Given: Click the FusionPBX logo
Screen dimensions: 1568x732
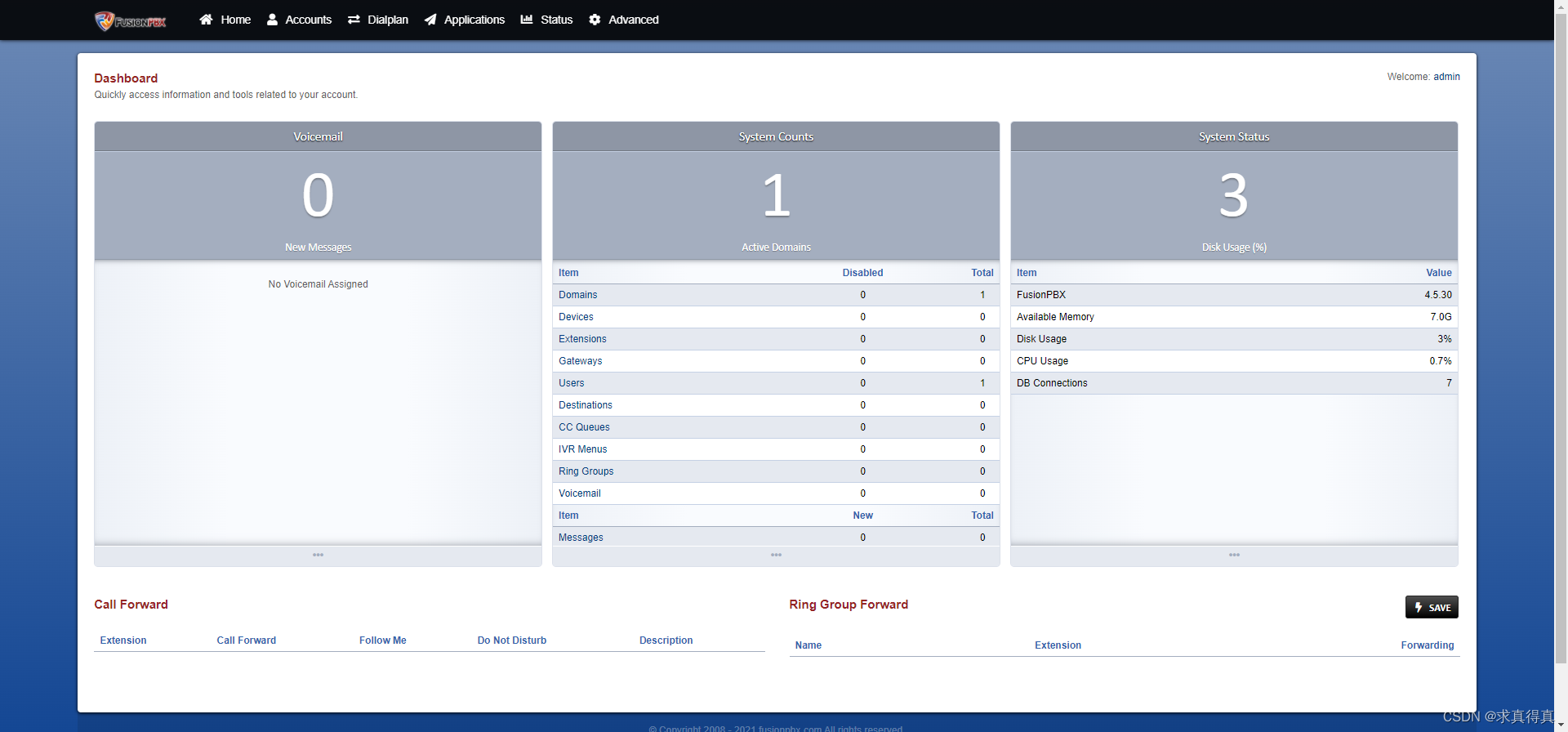Looking at the screenshot, I should click(x=131, y=20).
